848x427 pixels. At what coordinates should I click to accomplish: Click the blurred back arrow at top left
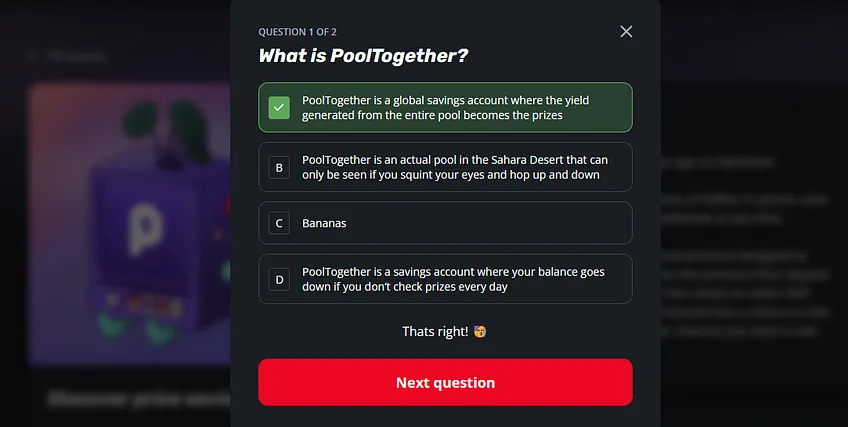[31, 56]
